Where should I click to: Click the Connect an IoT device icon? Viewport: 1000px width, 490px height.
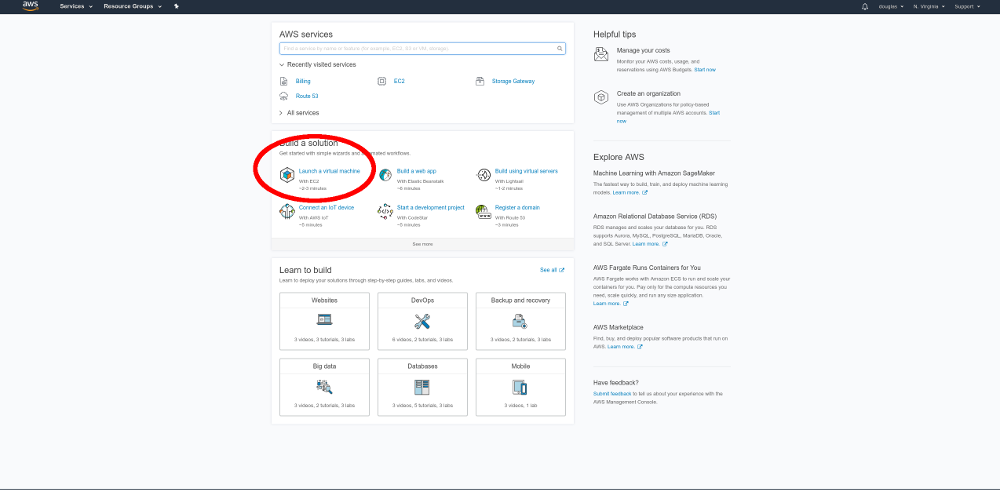click(x=287, y=211)
